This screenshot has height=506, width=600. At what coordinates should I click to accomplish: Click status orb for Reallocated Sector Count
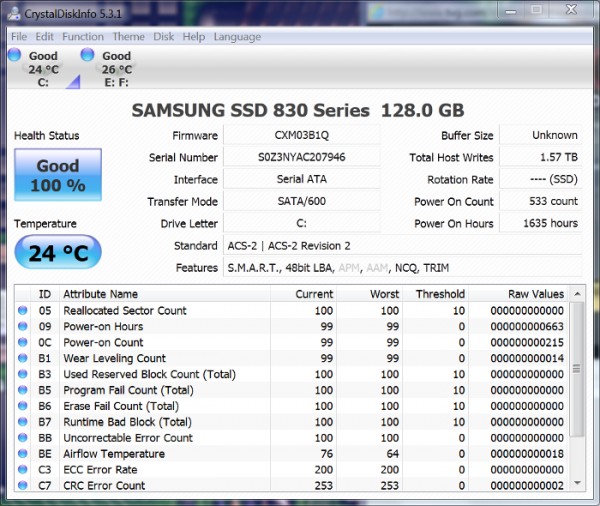click(x=23, y=310)
